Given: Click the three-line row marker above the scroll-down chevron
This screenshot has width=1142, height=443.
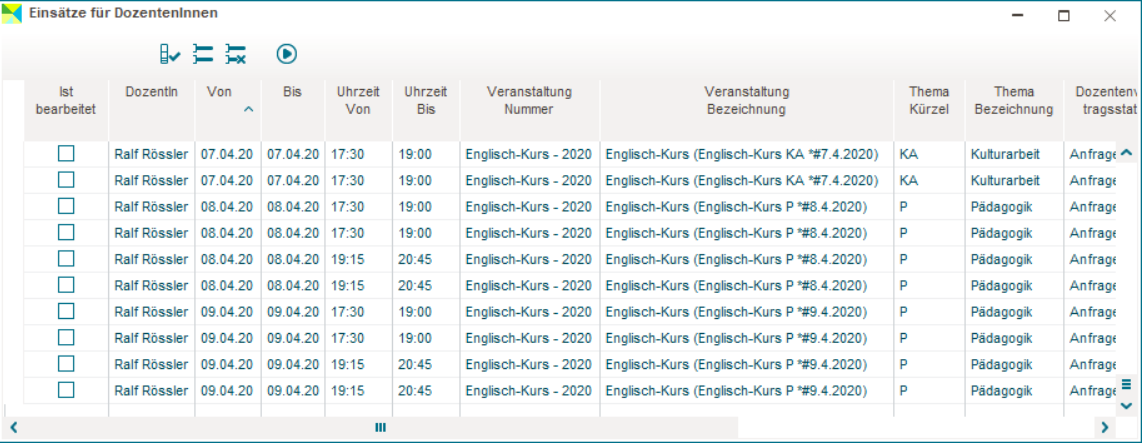Looking at the screenshot, I should click(x=1126, y=384).
